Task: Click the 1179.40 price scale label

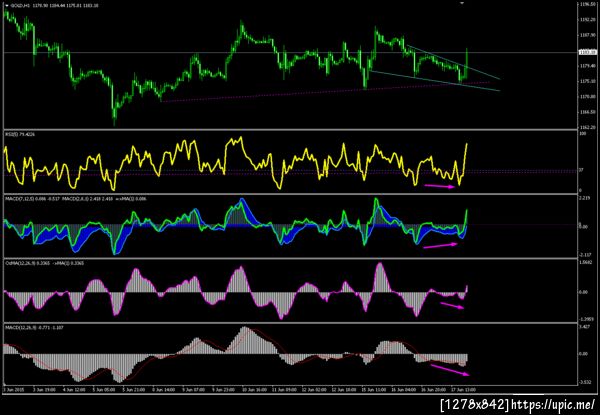Action: coord(587,66)
